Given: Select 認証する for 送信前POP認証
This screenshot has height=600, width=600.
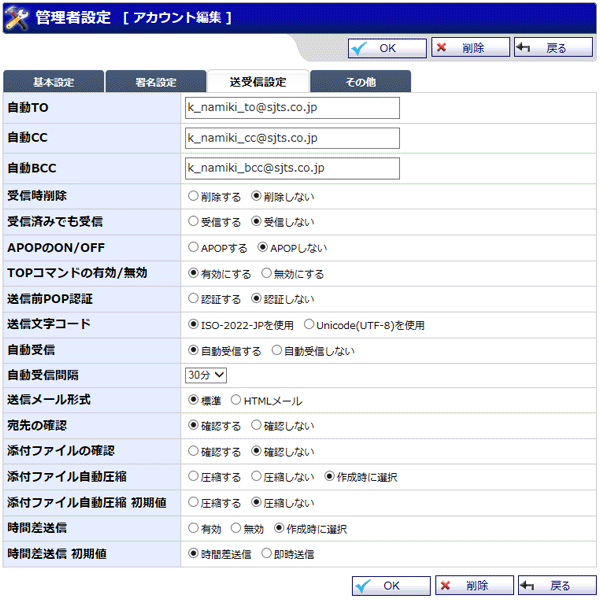Looking at the screenshot, I should click(193, 298).
